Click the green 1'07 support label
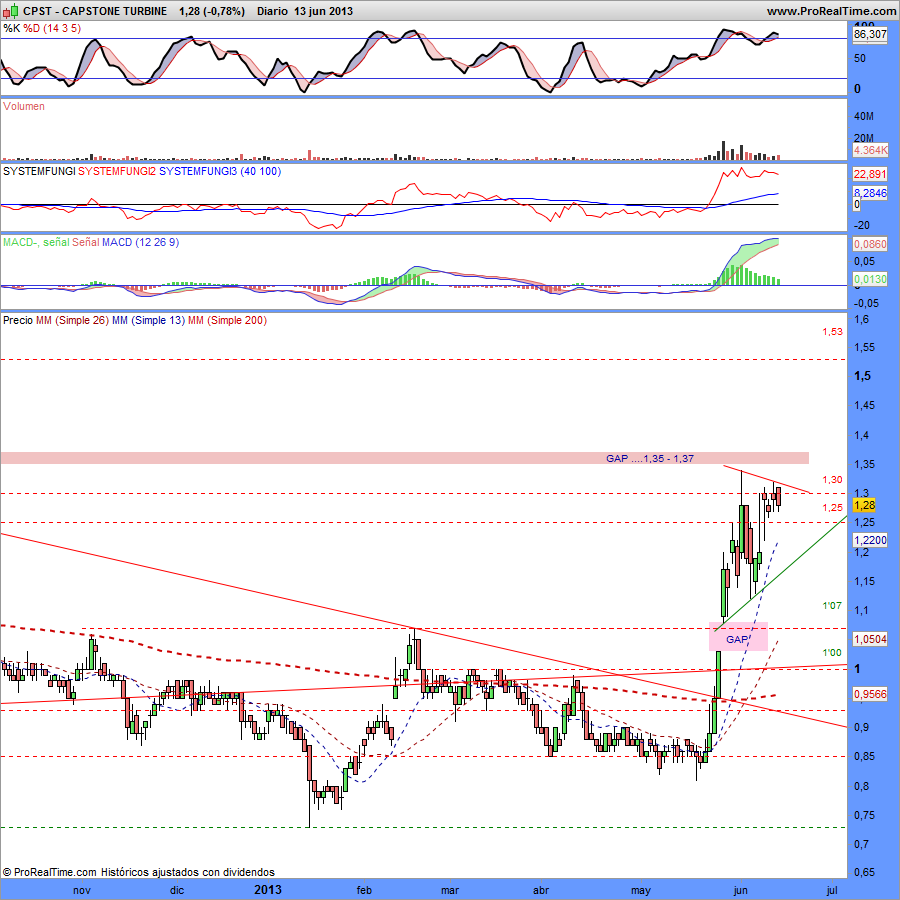900x900 pixels. pyautogui.click(x=832, y=606)
